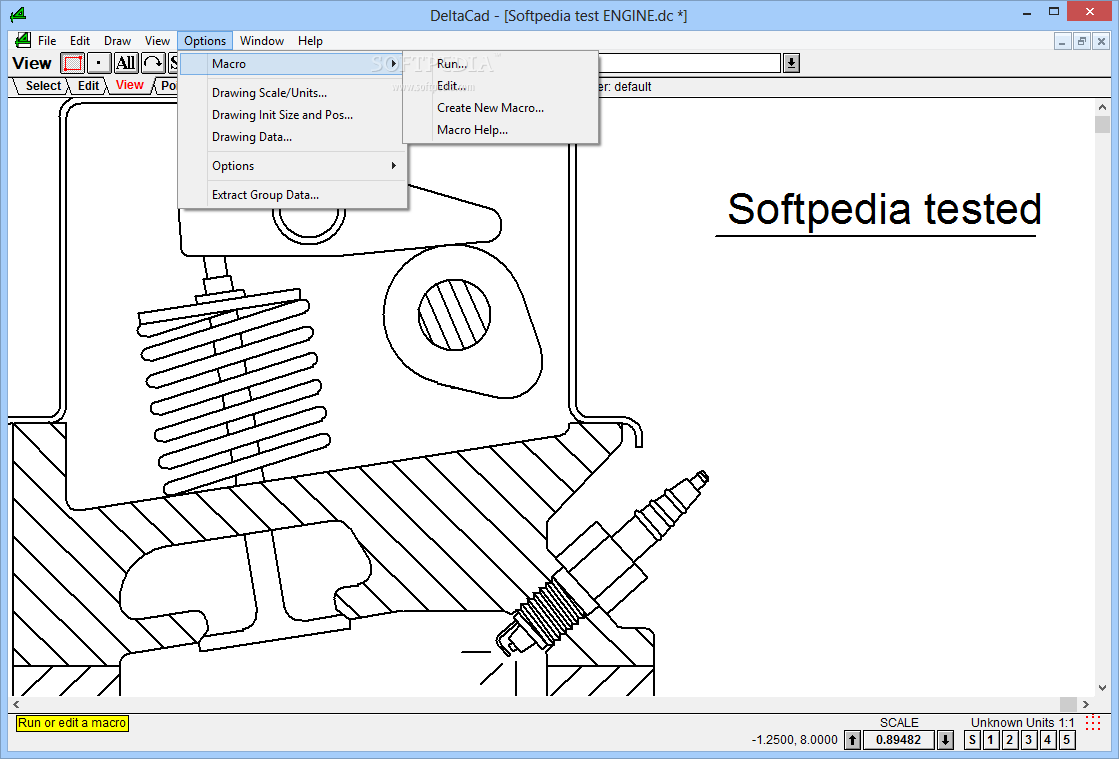Click the vertical scrollbar thumb
The image size is (1119, 759).
pos(1103,125)
